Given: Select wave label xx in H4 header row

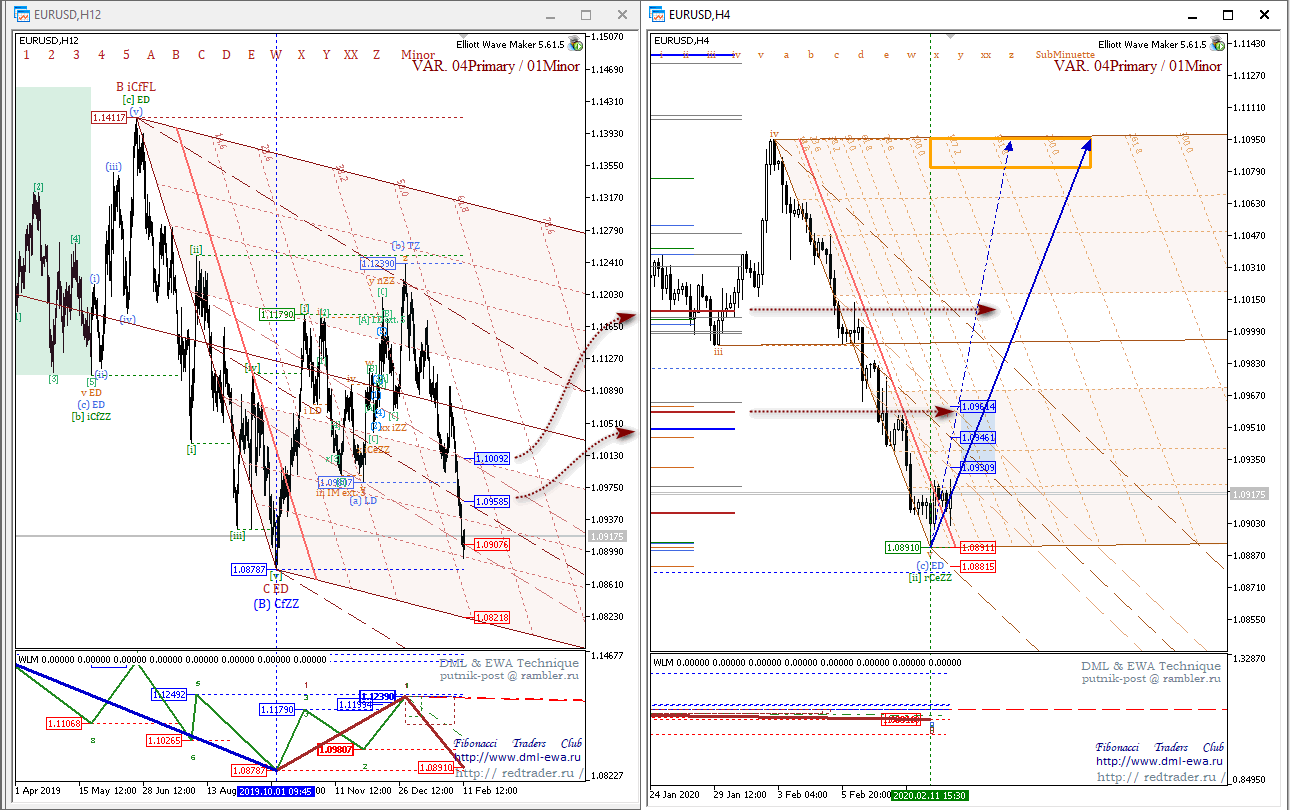Looking at the screenshot, I should [986, 55].
